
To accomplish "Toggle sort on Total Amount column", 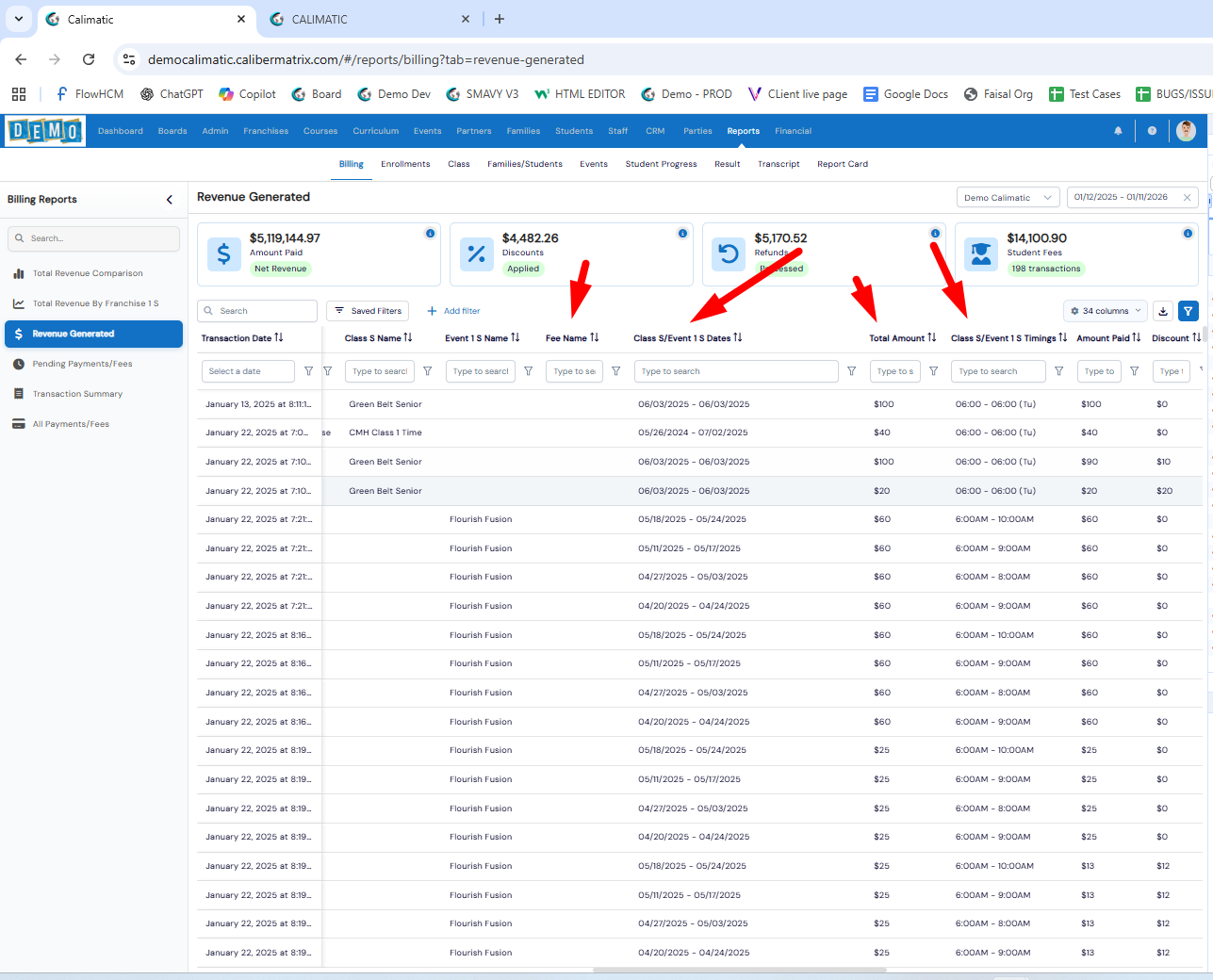I will [931, 337].
